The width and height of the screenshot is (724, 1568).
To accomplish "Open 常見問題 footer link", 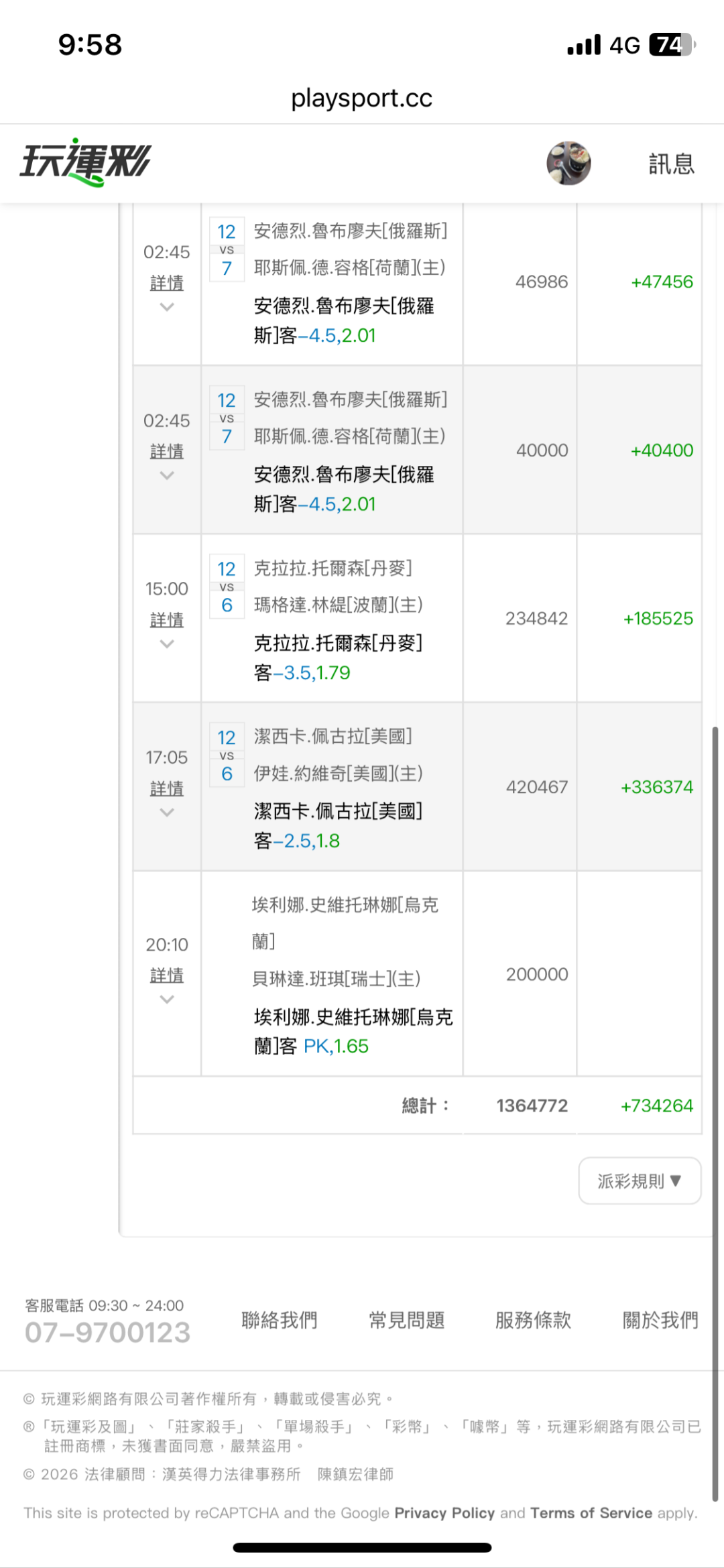I will click(406, 1320).
